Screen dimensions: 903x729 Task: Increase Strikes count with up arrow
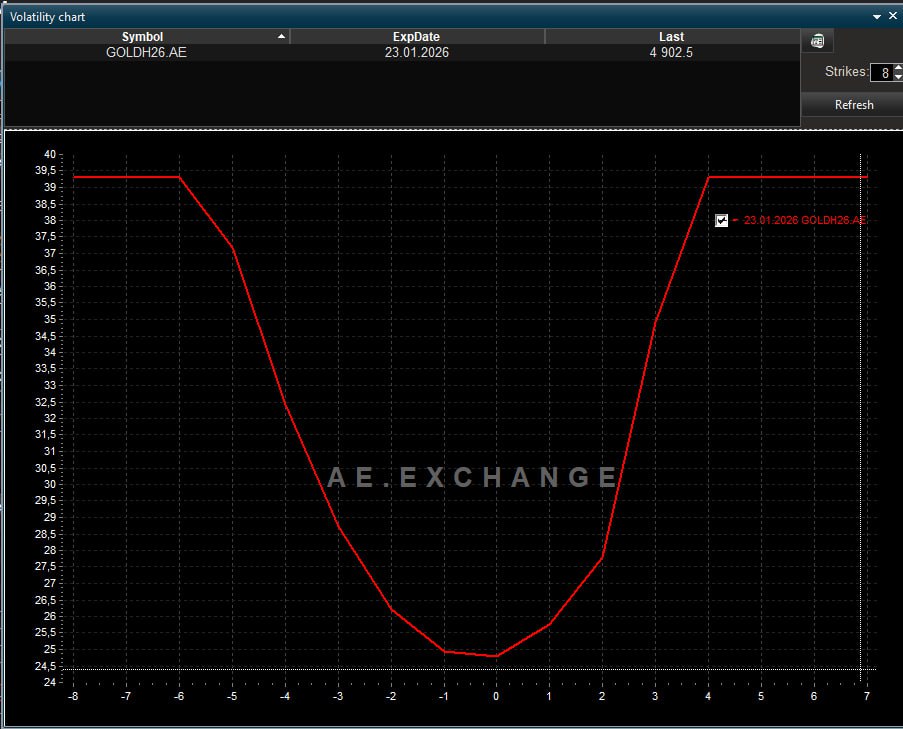[897, 67]
